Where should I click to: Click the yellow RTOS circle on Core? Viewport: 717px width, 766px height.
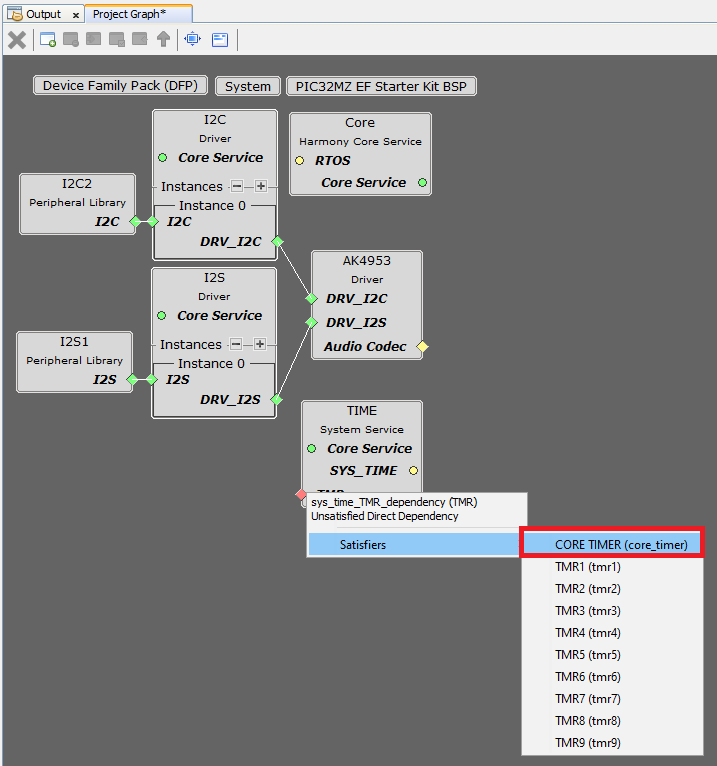[299, 161]
